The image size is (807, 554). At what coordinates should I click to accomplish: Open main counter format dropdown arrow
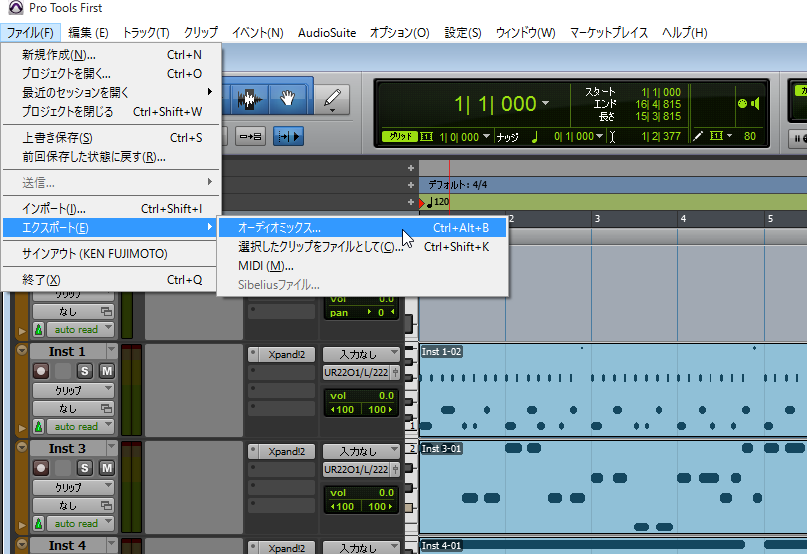click(x=546, y=103)
